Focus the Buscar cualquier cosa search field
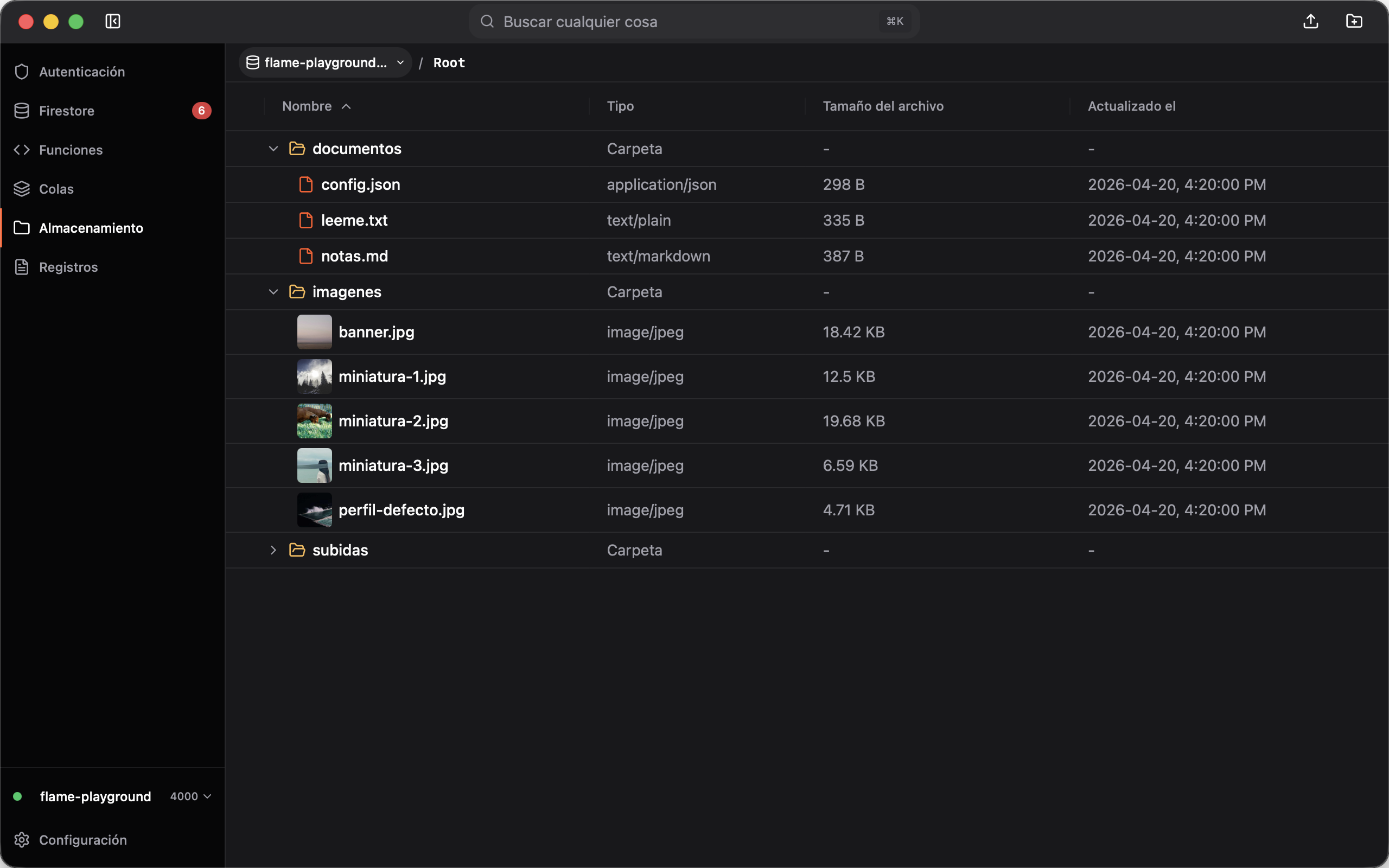The image size is (1389, 868). [694, 21]
